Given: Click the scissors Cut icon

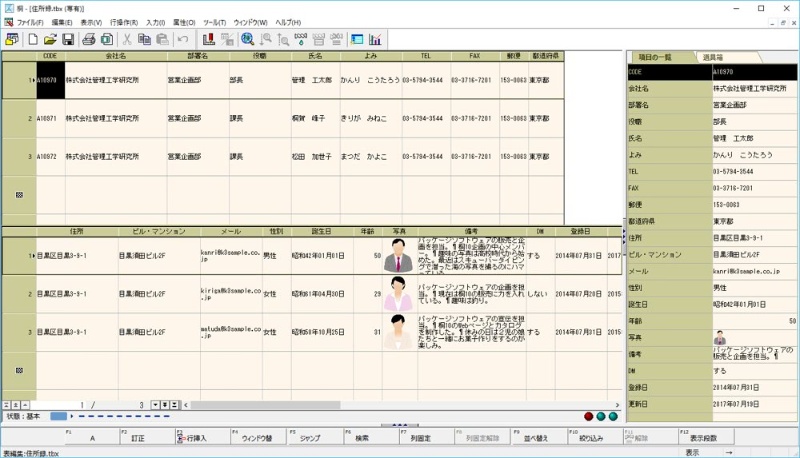Looking at the screenshot, I should pos(127,39).
